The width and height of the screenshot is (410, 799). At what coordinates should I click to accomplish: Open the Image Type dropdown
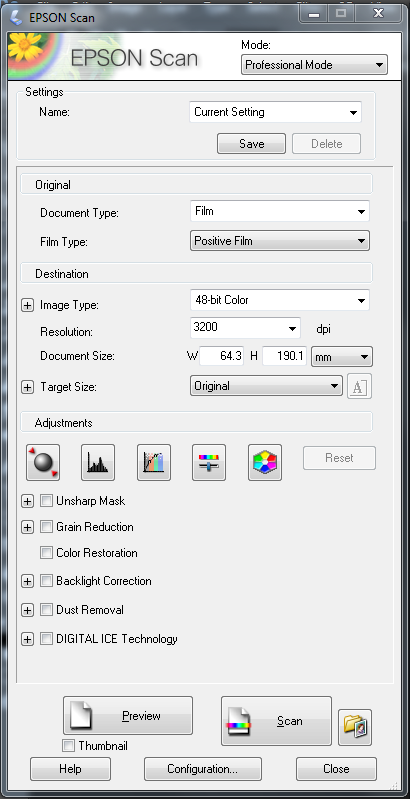point(280,300)
